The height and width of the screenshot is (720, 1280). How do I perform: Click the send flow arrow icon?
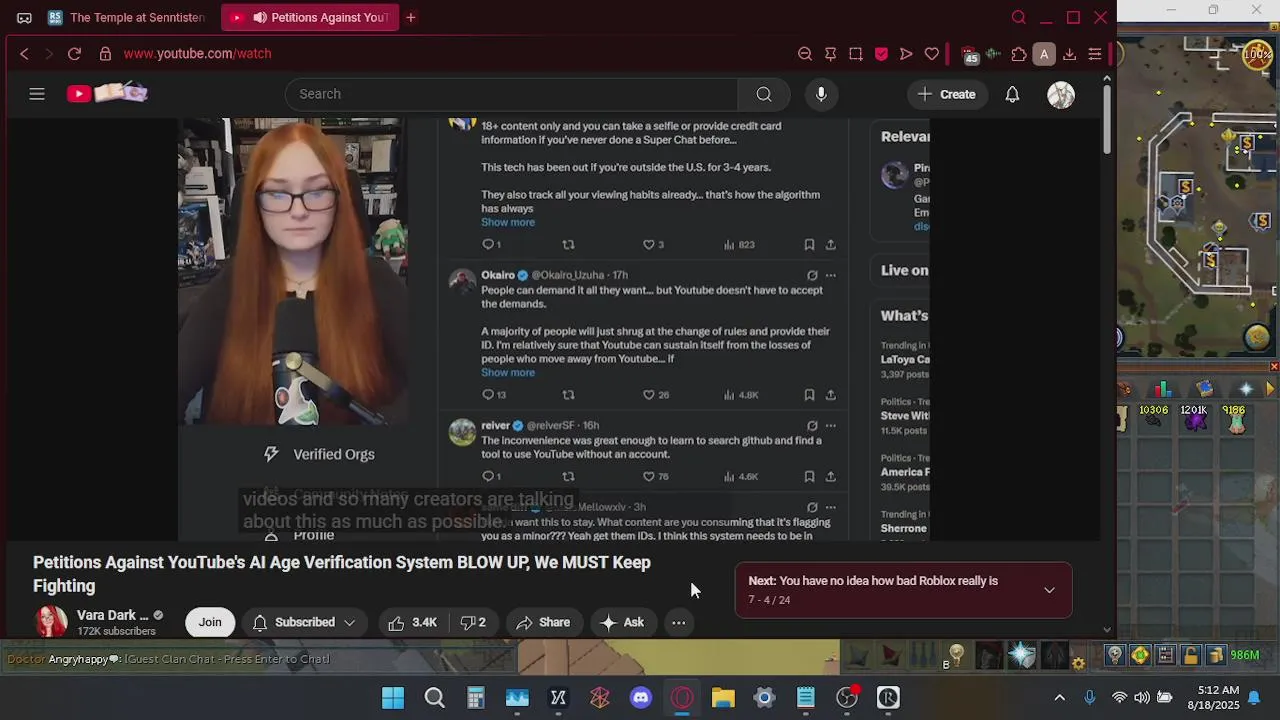[906, 54]
